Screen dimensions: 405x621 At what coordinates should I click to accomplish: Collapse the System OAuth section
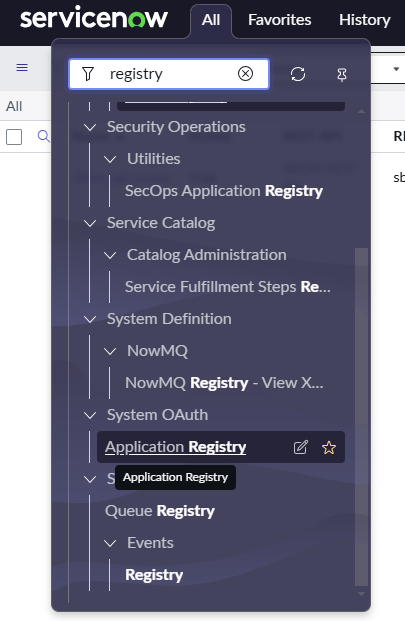point(90,415)
